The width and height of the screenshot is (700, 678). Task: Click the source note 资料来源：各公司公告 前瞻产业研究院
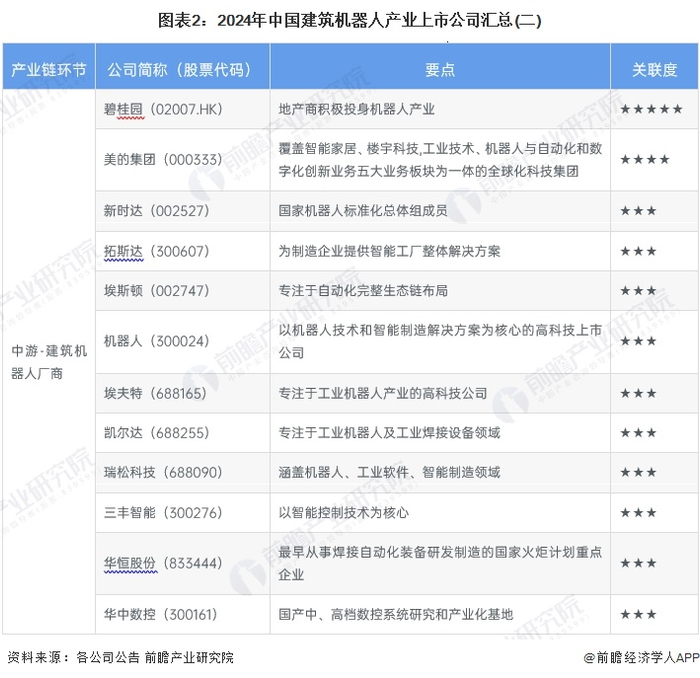point(120,657)
